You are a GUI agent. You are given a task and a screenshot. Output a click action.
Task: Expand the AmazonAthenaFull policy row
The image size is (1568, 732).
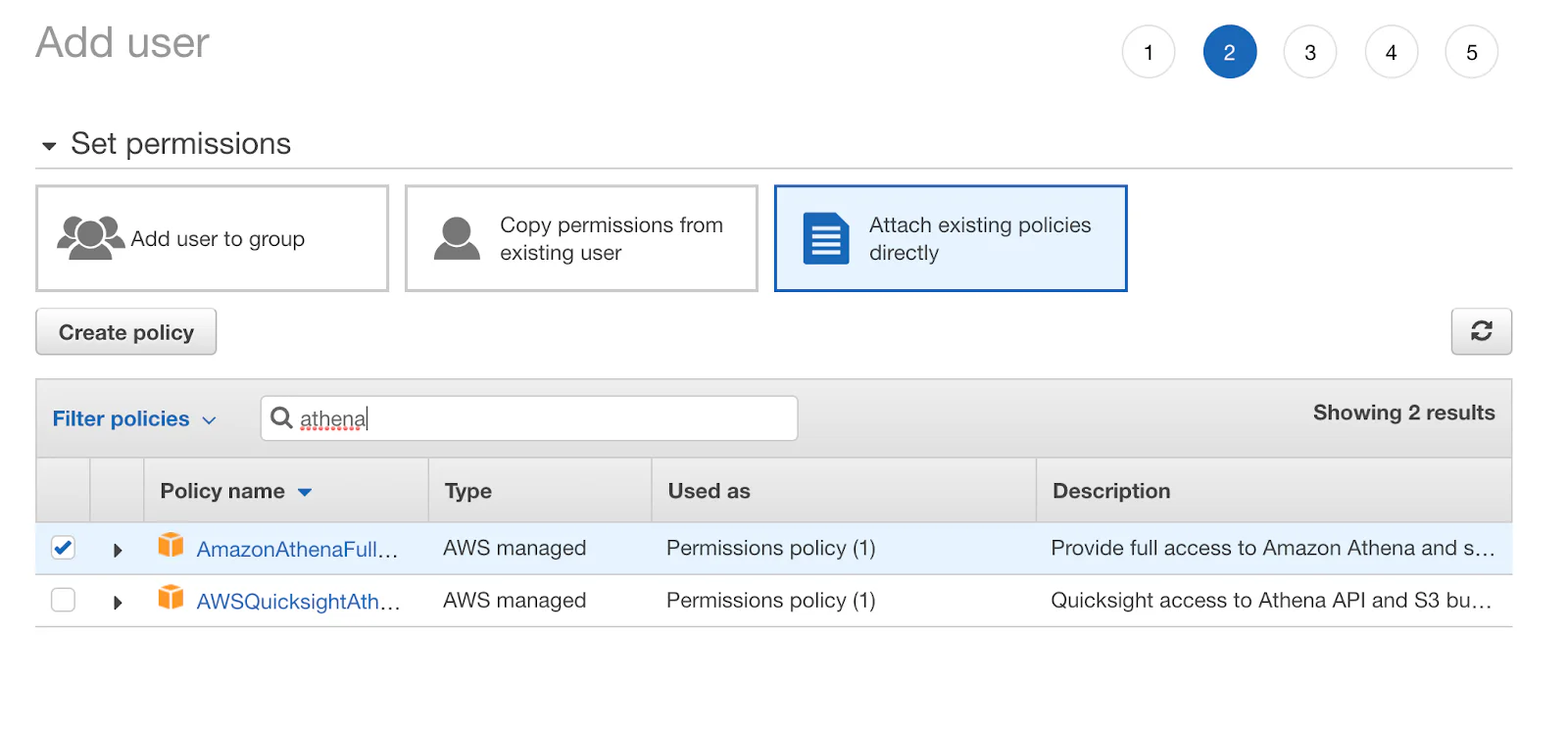tap(118, 550)
